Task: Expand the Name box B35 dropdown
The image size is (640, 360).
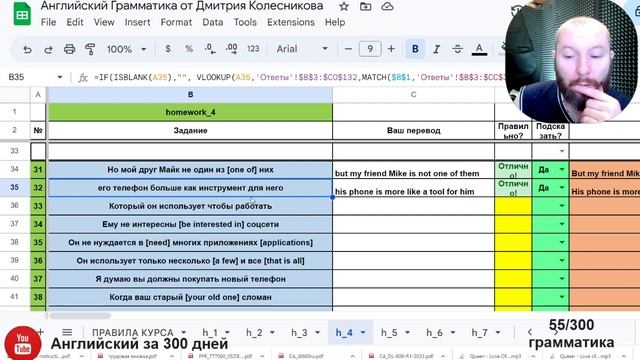Action: pos(60,77)
